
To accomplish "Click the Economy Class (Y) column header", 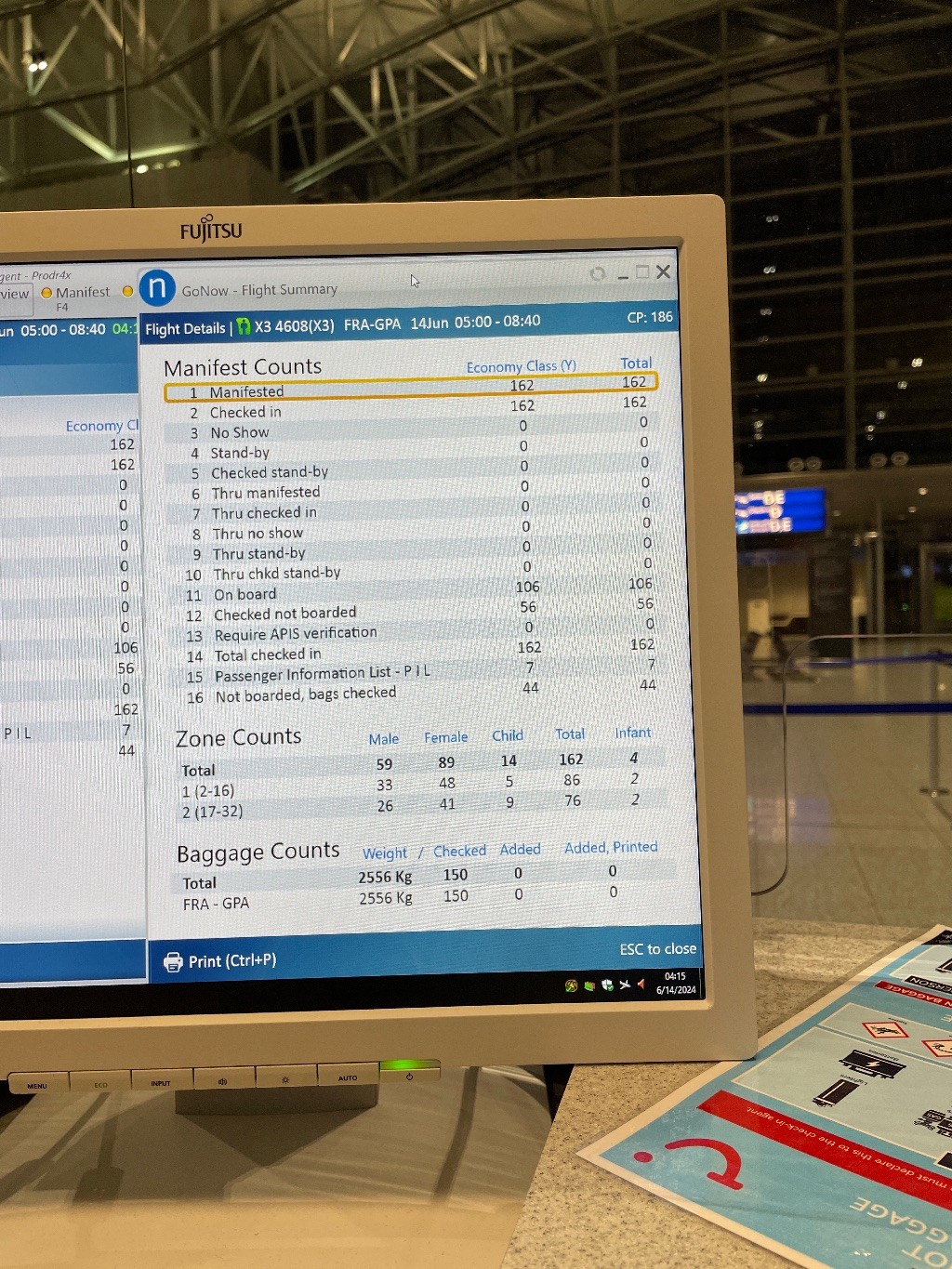I will coord(521,366).
